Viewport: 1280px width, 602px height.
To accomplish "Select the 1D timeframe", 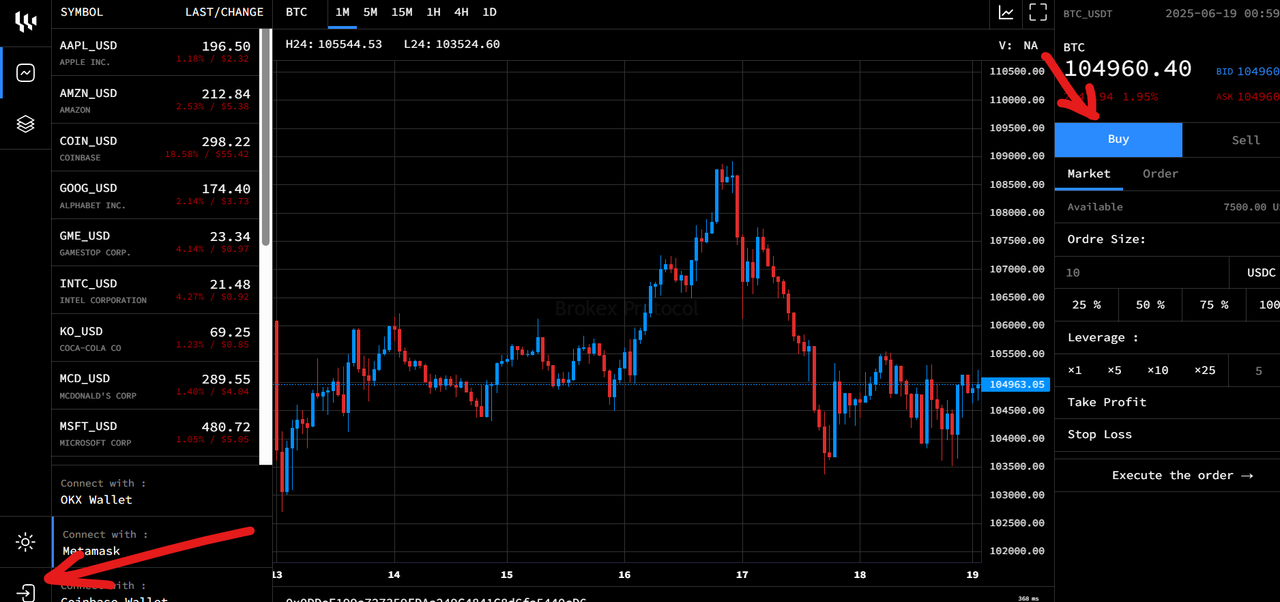I will pos(489,12).
